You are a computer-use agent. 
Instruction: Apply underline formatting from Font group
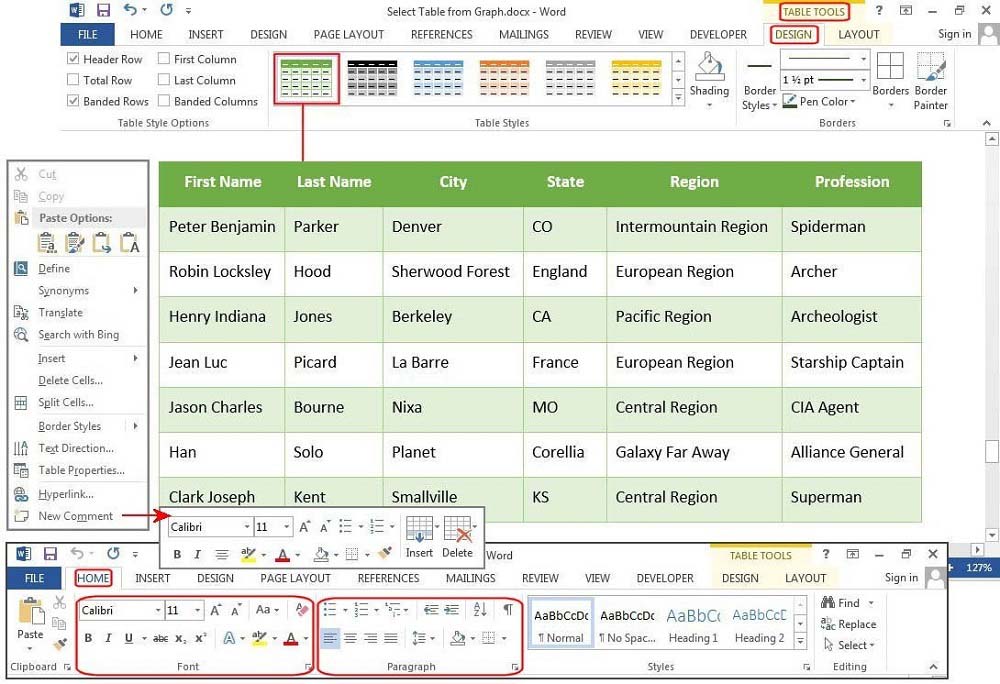[129, 638]
